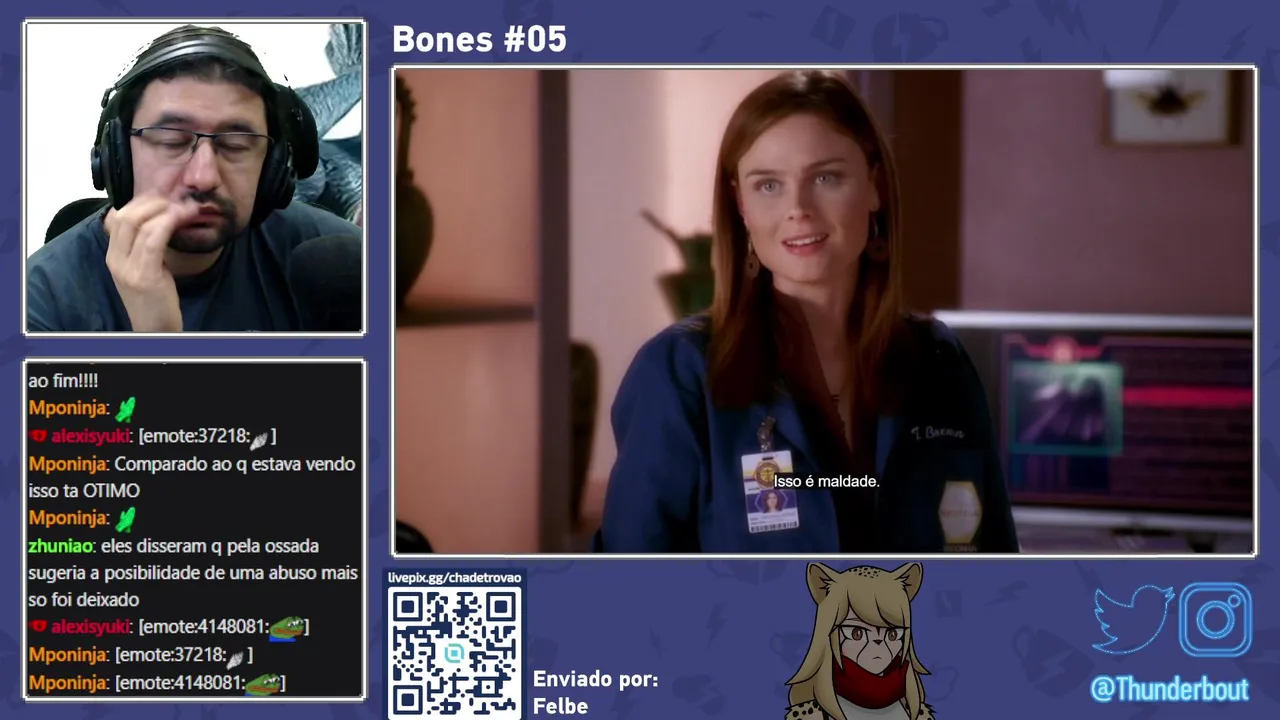Click the 'Enviado por:' label
Viewport: 1280px width, 720px height.
tap(595, 680)
